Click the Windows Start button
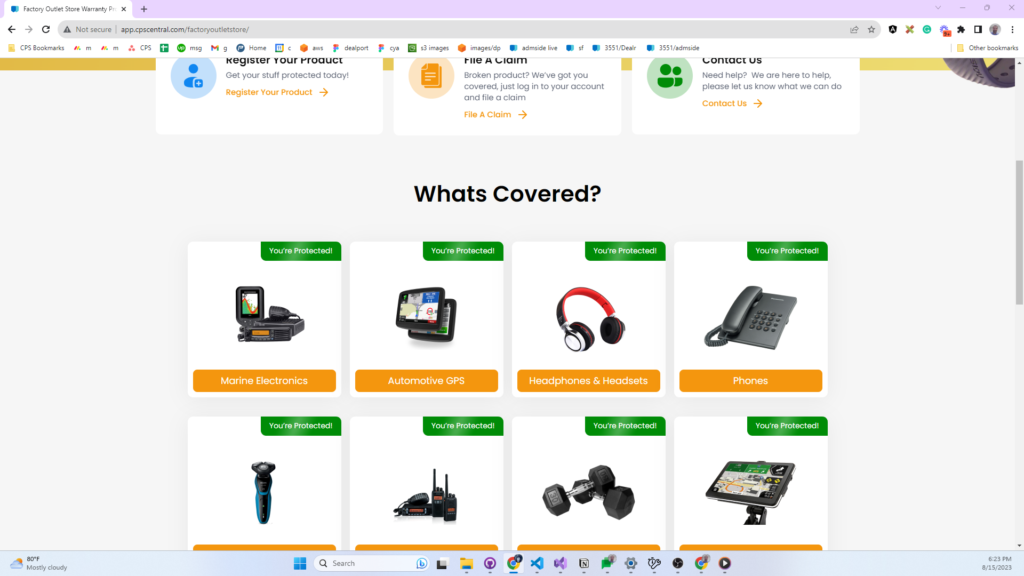 [300, 563]
